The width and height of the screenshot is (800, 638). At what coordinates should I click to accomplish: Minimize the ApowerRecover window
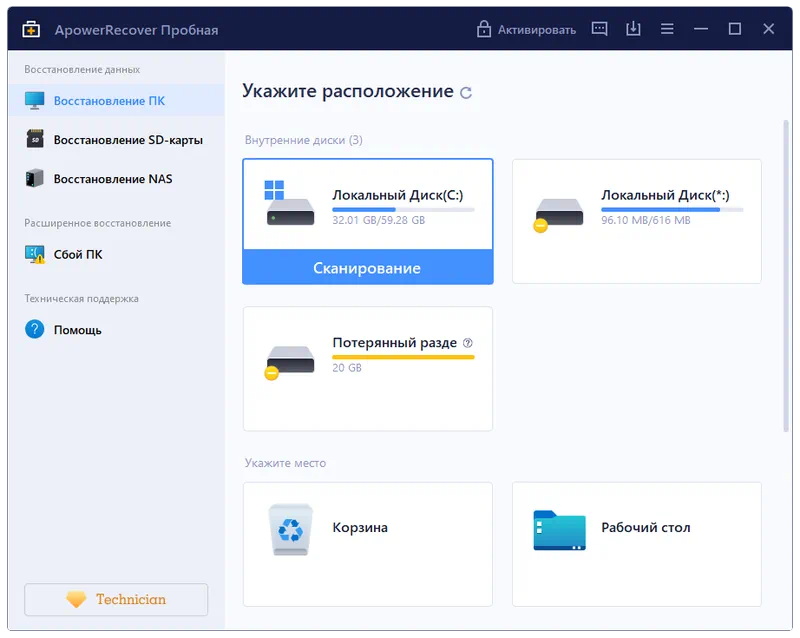(x=701, y=29)
